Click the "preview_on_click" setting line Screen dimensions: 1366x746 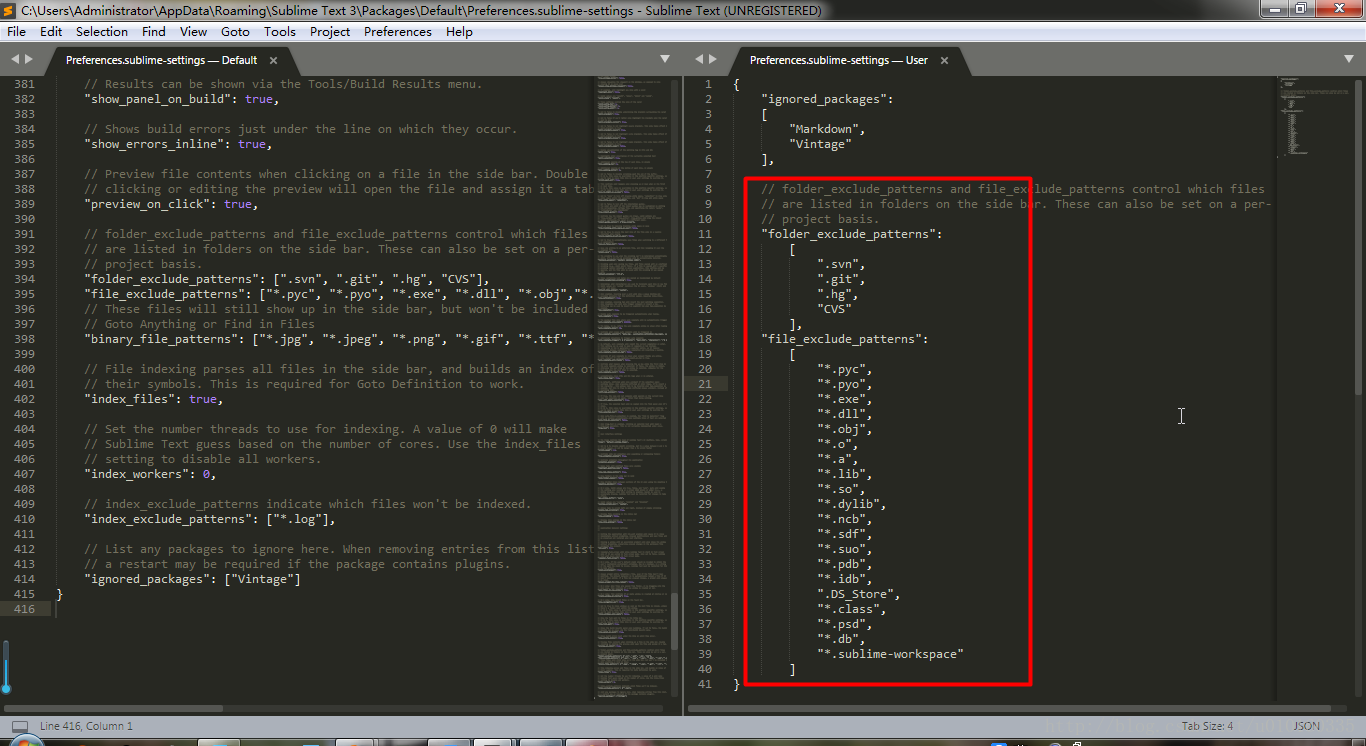tap(171, 204)
